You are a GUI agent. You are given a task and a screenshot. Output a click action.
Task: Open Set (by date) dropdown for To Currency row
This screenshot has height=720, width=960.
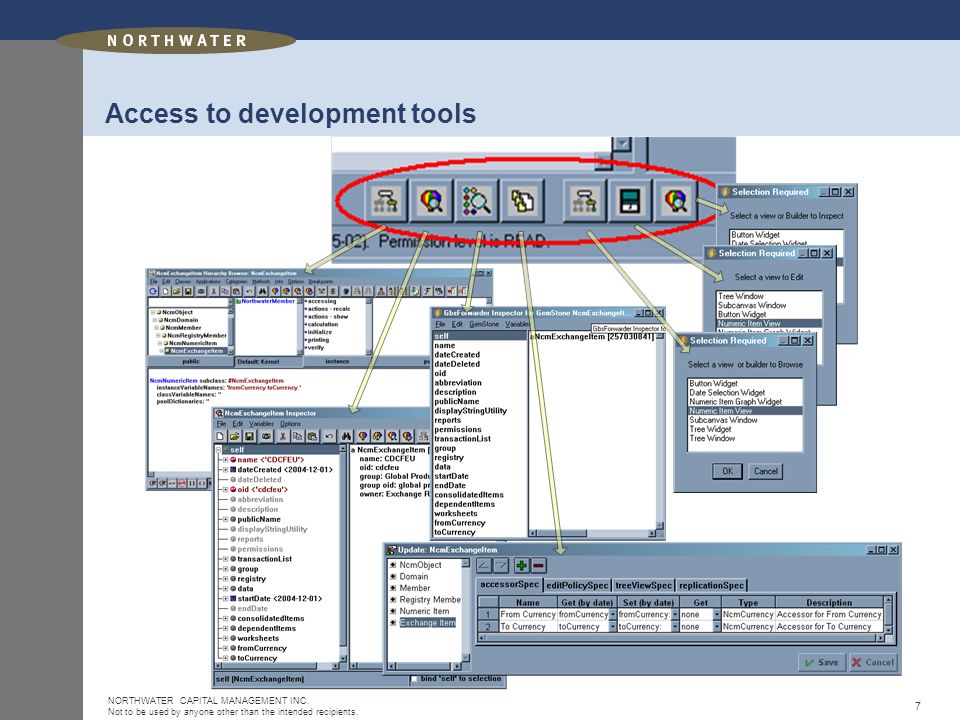(x=675, y=627)
